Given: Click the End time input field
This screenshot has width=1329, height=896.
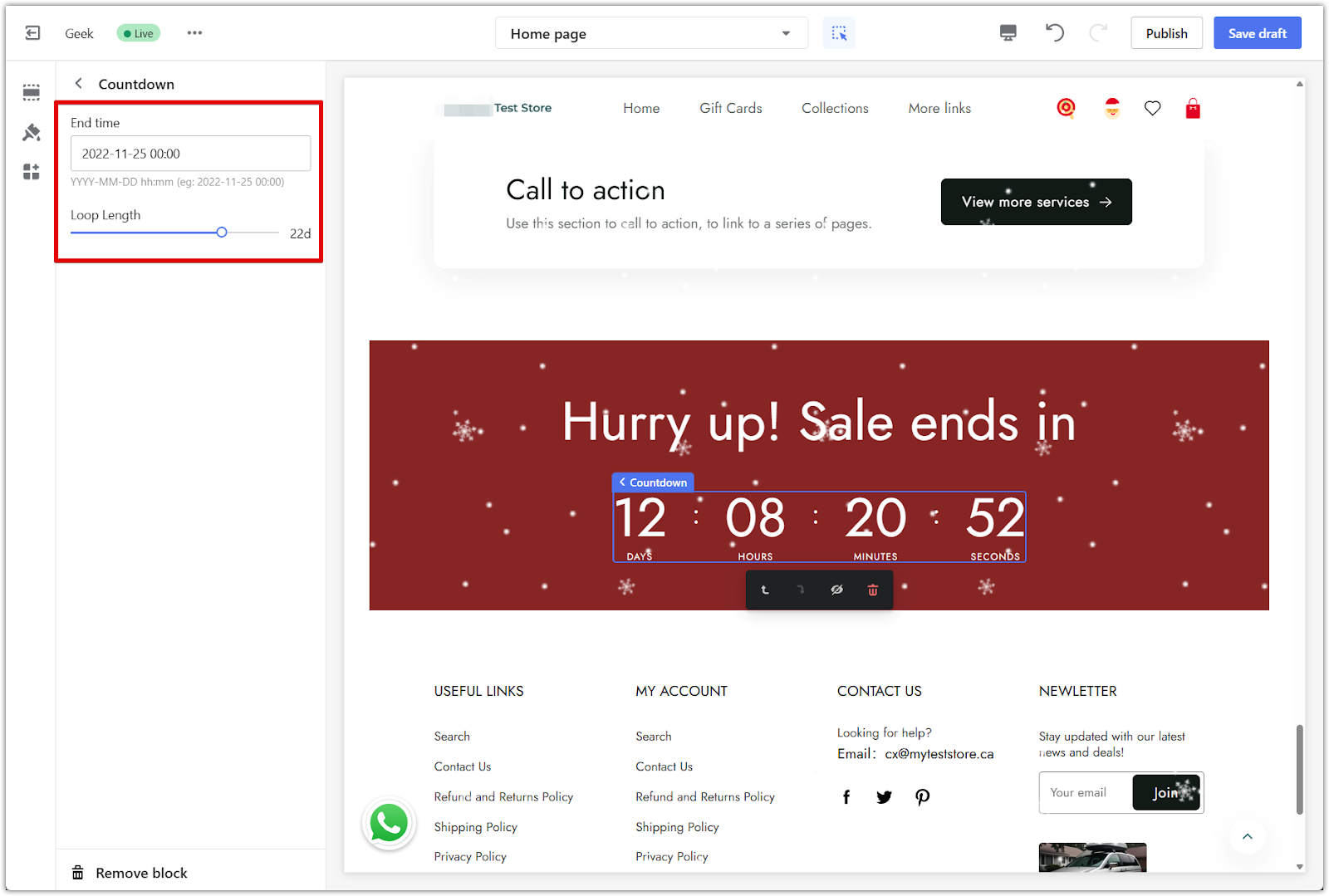Looking at the screenshot, I should 191,154.
